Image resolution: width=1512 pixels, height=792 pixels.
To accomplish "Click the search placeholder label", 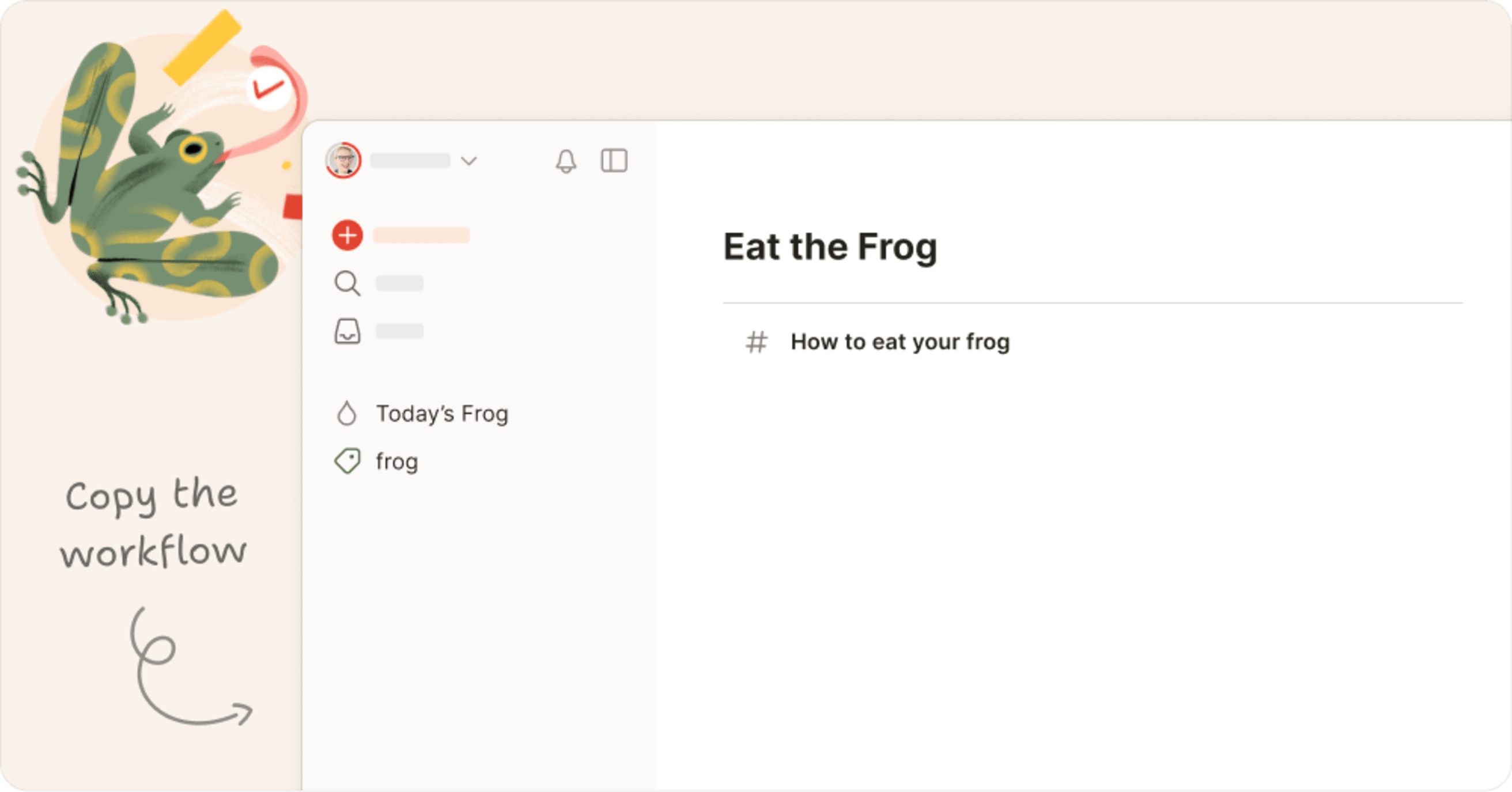I will (x=399, y=283).
